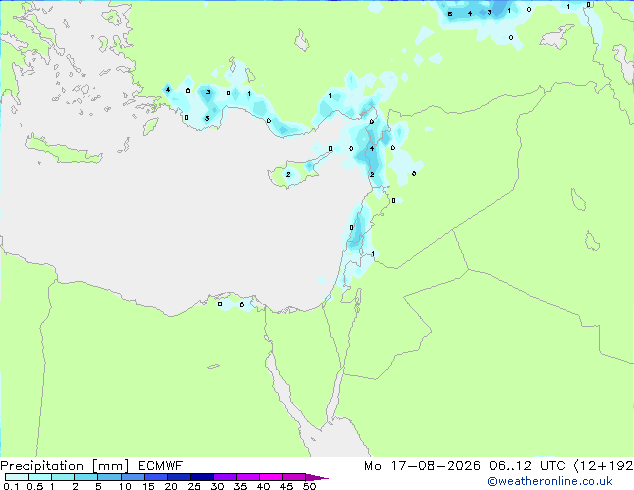
Task: Click the "ECMWF" model label
Action: click(160, 466)
